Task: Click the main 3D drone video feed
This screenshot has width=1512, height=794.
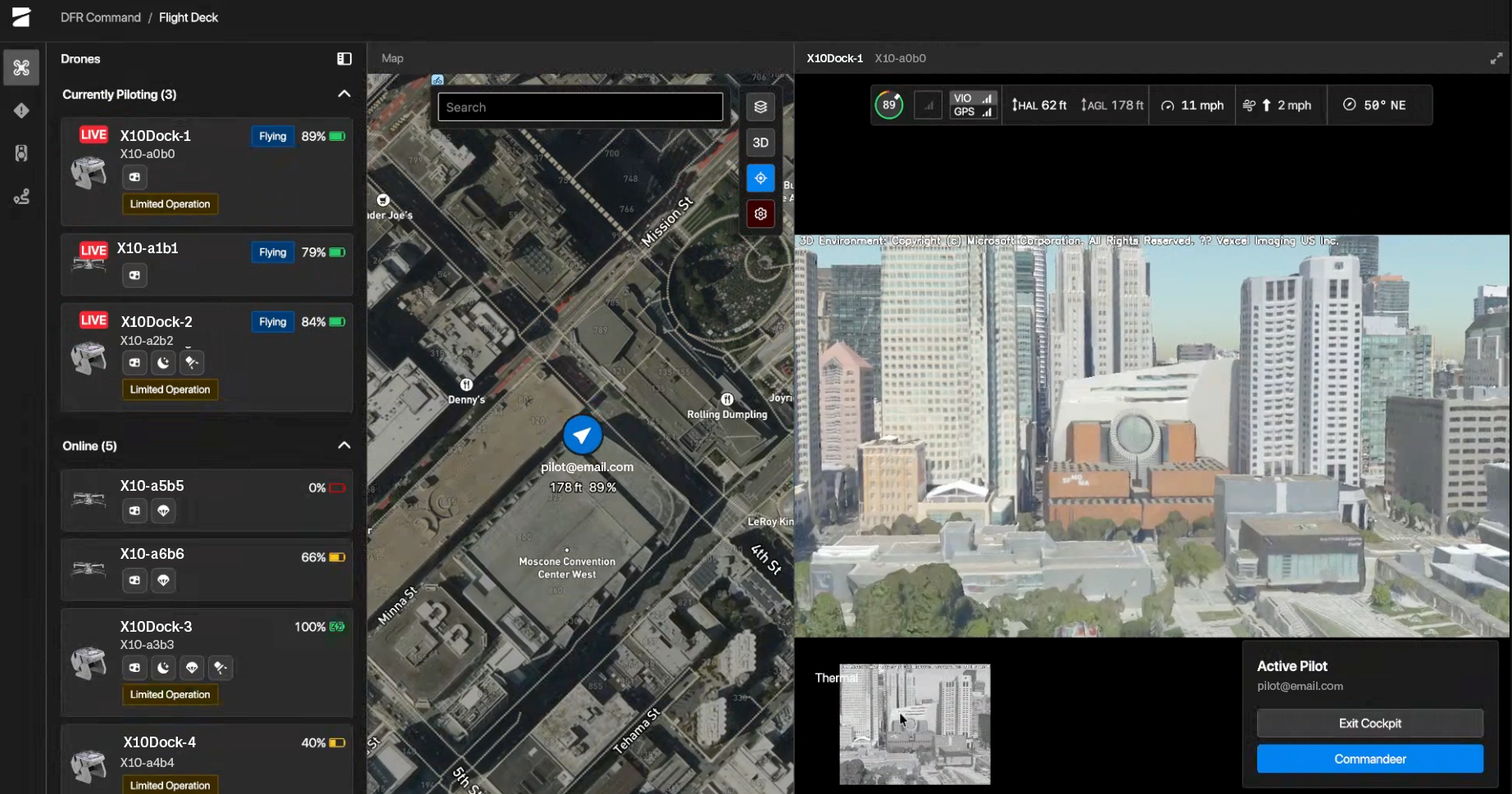Action: [x=1152, y=436]
